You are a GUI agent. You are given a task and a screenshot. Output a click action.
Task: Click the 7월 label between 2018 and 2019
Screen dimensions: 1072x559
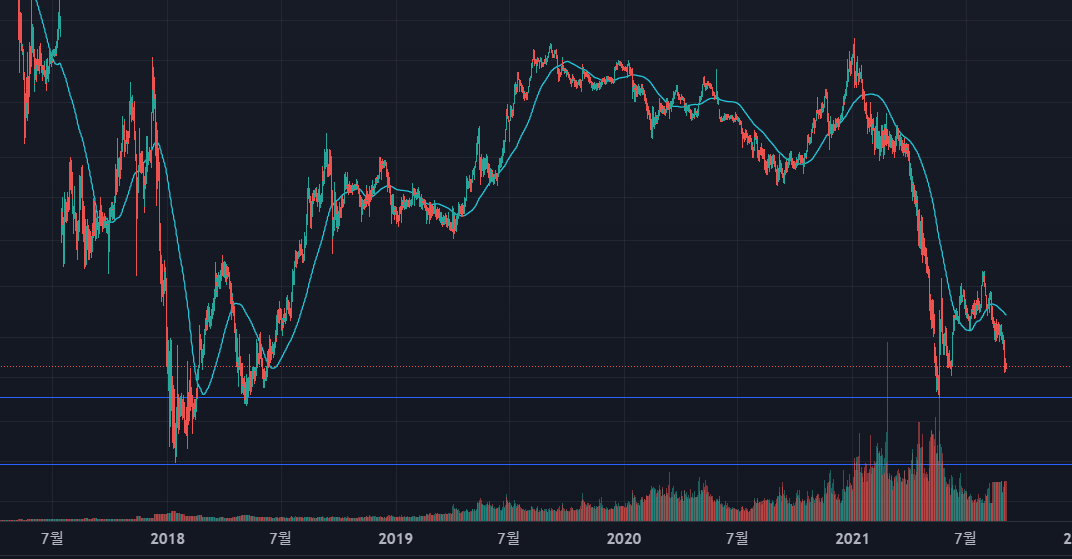pos(280,538)
